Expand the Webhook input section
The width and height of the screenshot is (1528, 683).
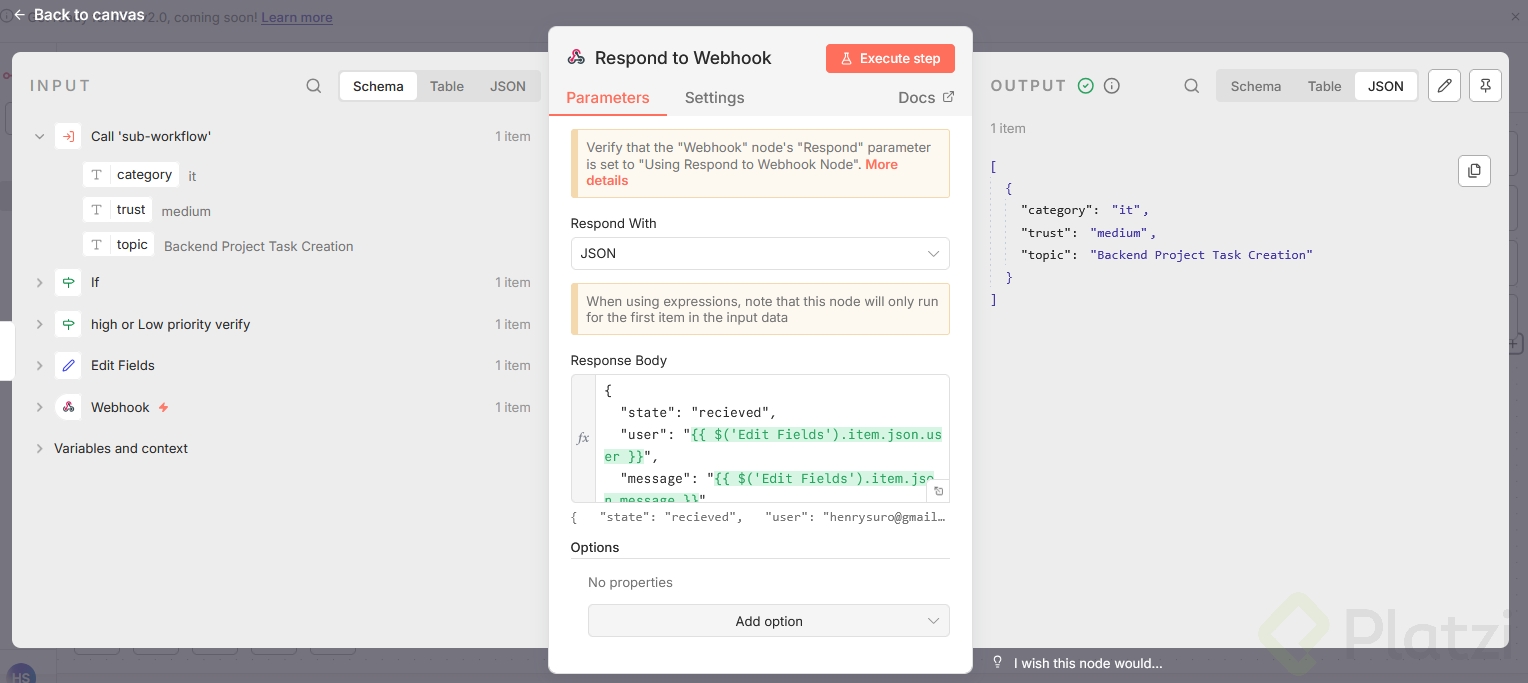point(40,407)
